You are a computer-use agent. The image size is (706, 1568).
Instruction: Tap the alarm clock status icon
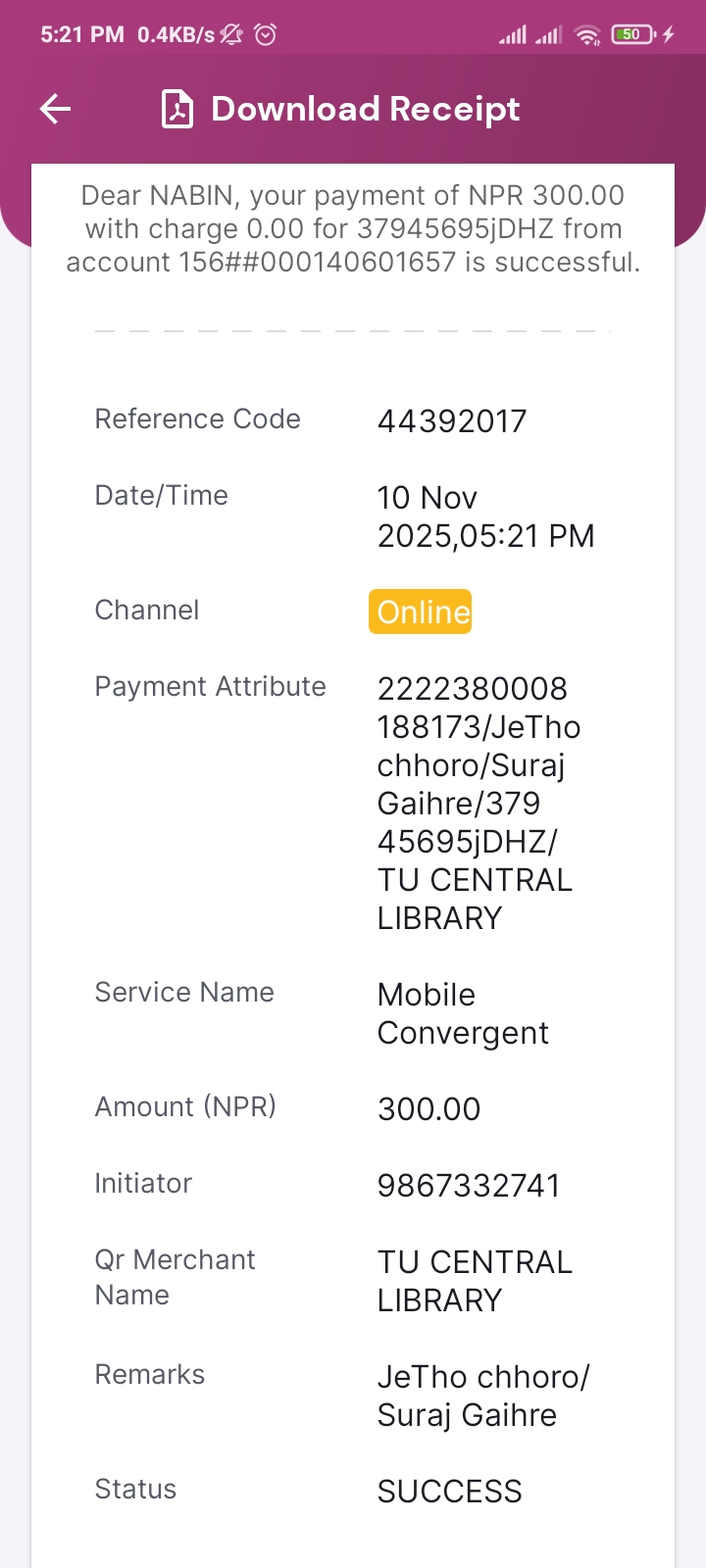point(265,35)
